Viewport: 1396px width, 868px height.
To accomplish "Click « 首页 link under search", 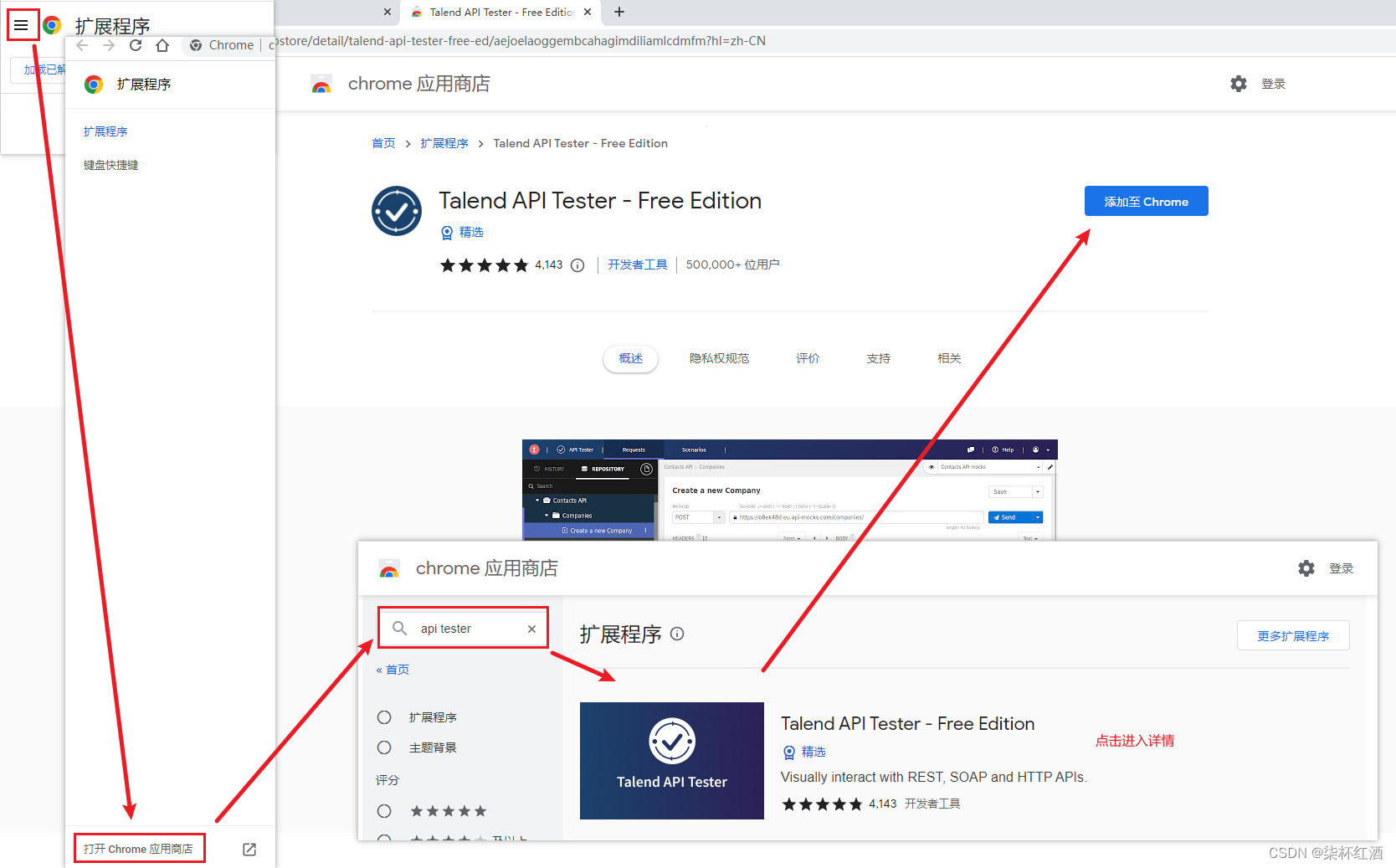I will 393,670.
